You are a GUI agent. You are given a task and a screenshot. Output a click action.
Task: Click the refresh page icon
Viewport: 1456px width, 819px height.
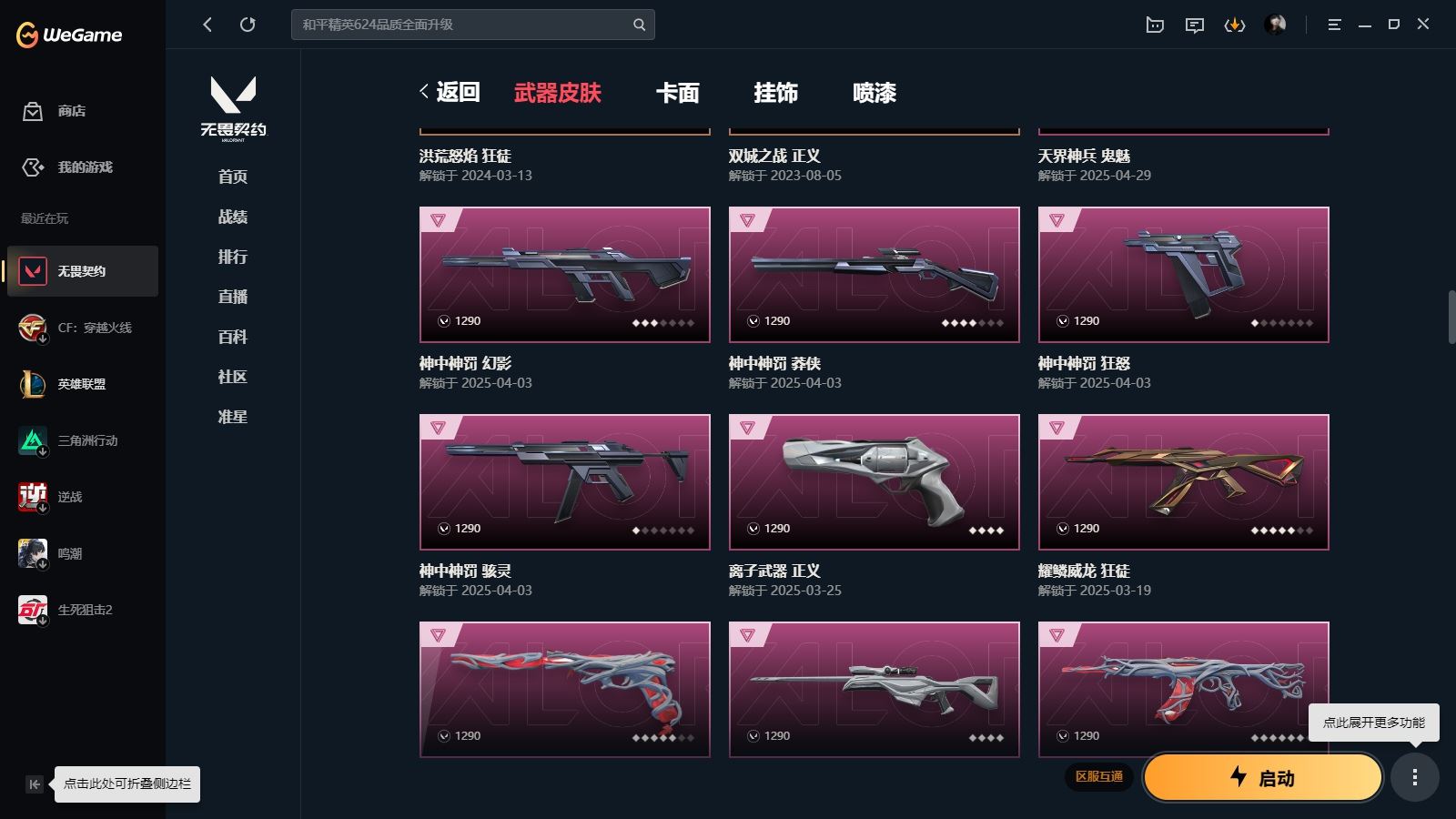click(248, 25)
